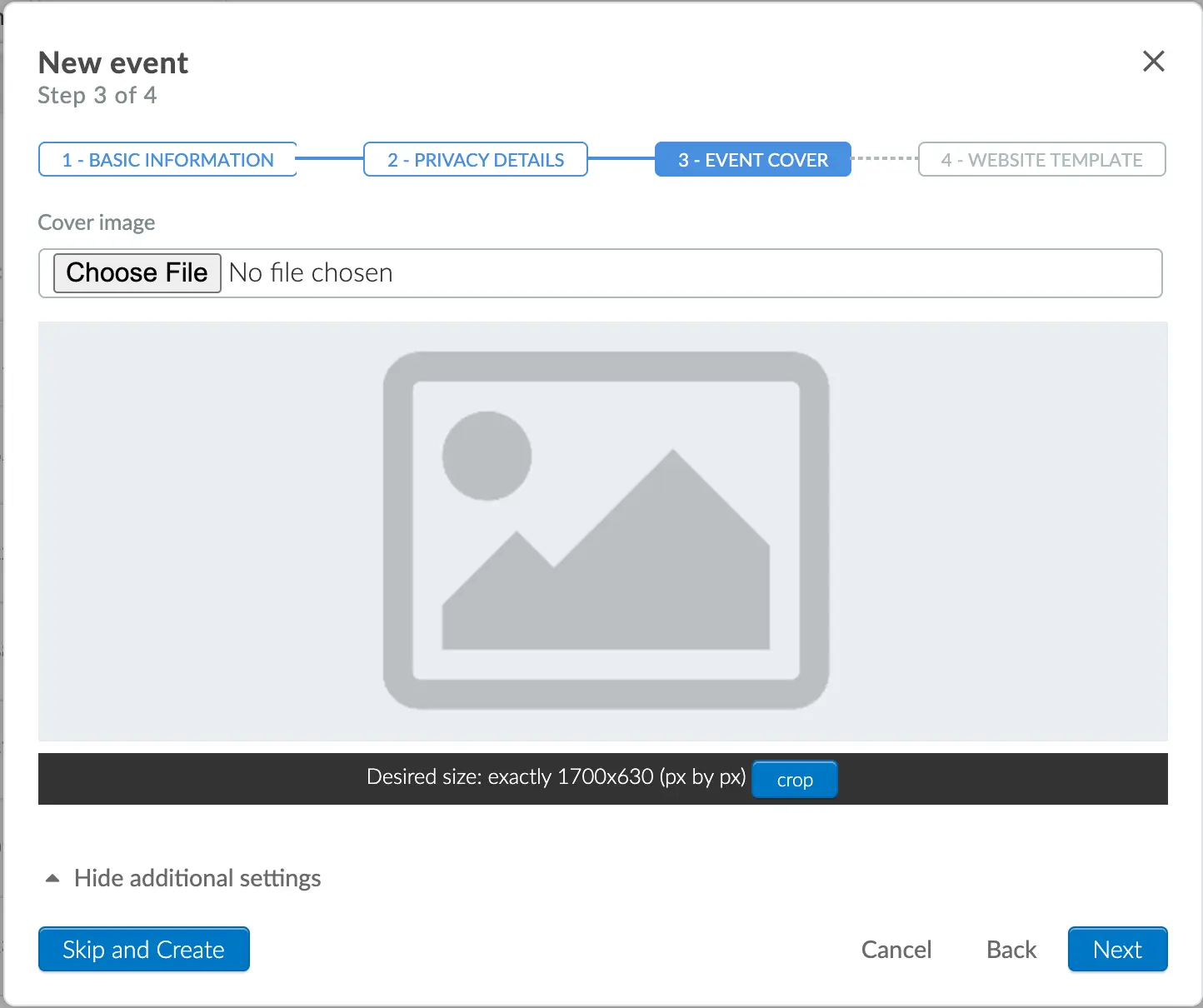Click the 'Desired size: exactly 1700x630' text
This screenshot has width=1203, height=1008.
(556, 777)
